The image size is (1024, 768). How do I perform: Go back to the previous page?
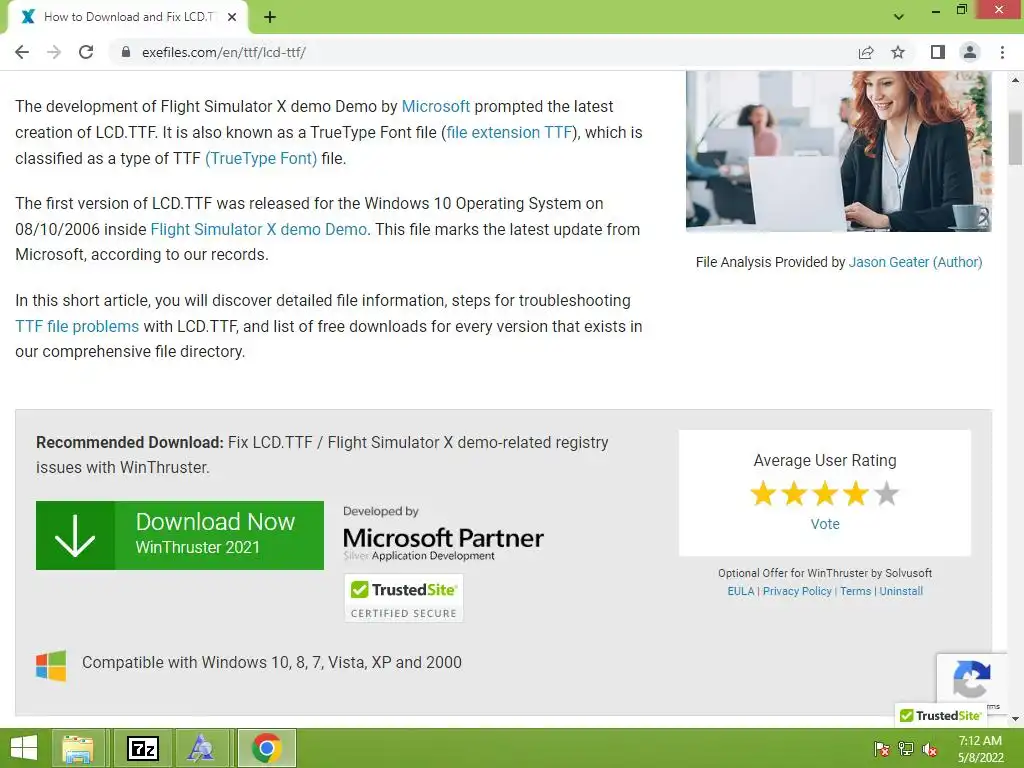(22, 52)
